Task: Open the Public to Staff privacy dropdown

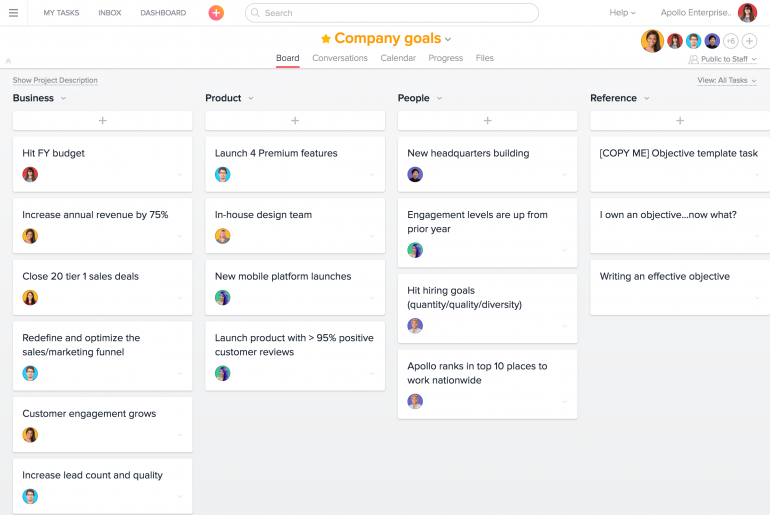Action: pyautogui.click(x=723, y=59)
